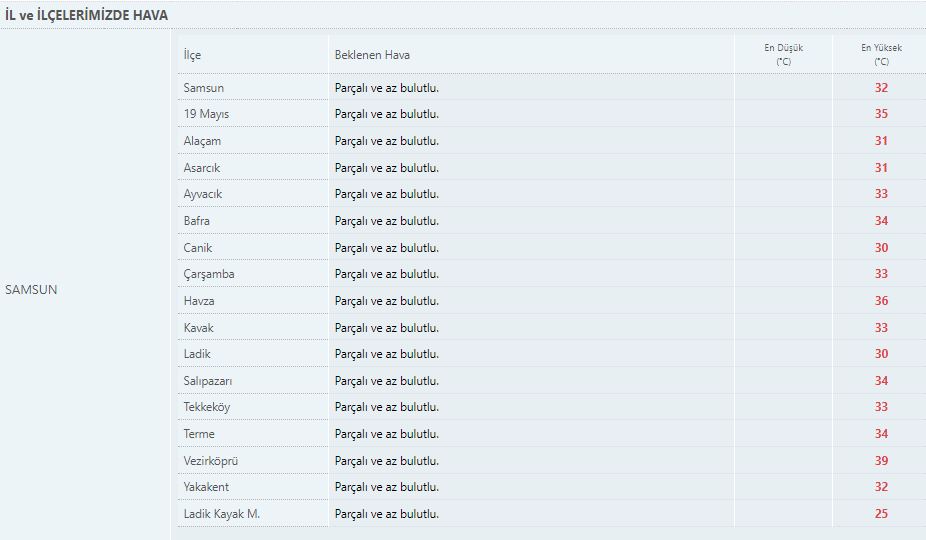
Task: Click the forecast text in Yakakent row
Action: click(x=387, y=488)
